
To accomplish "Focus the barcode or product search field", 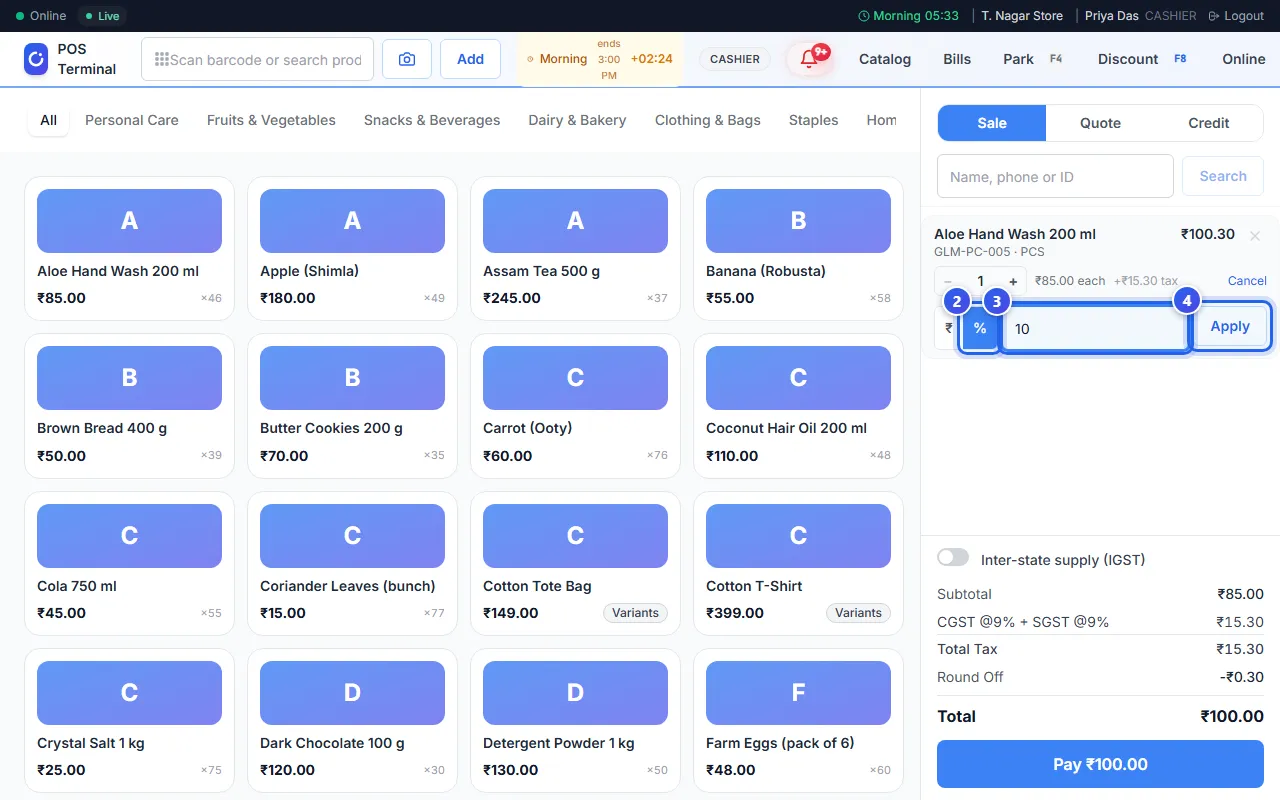I will (x=258, y=59).
